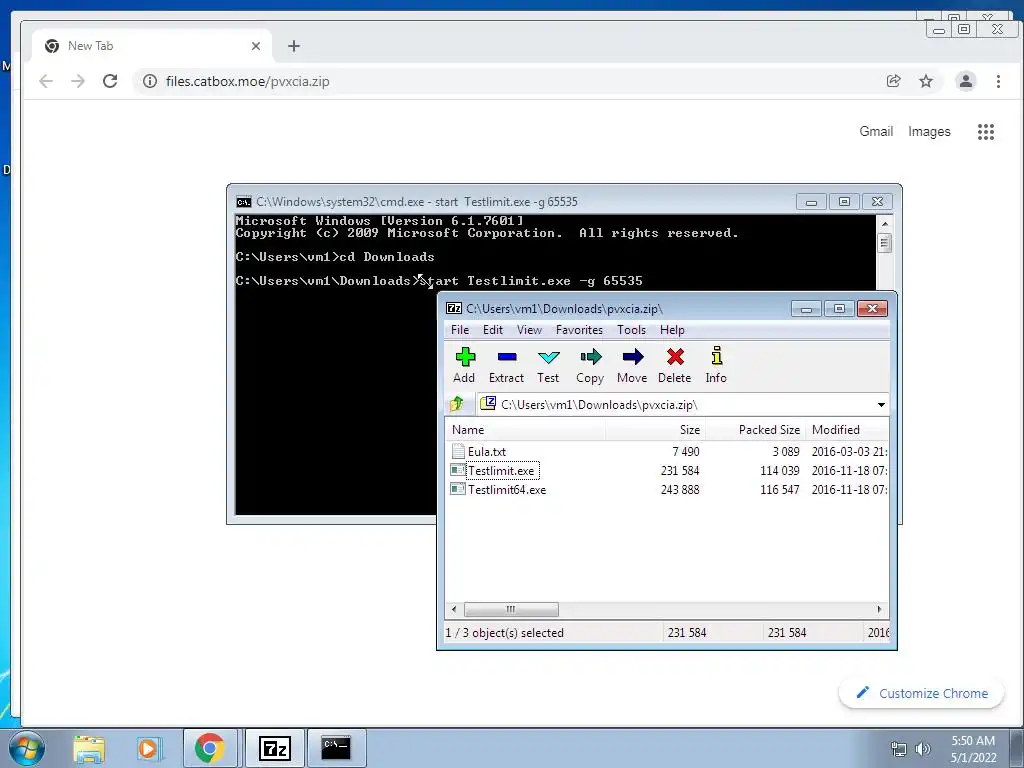Open the Google apps grid
Image resolution: width=1024 pixels, height=768 pixels.
[x=985, y=132]
